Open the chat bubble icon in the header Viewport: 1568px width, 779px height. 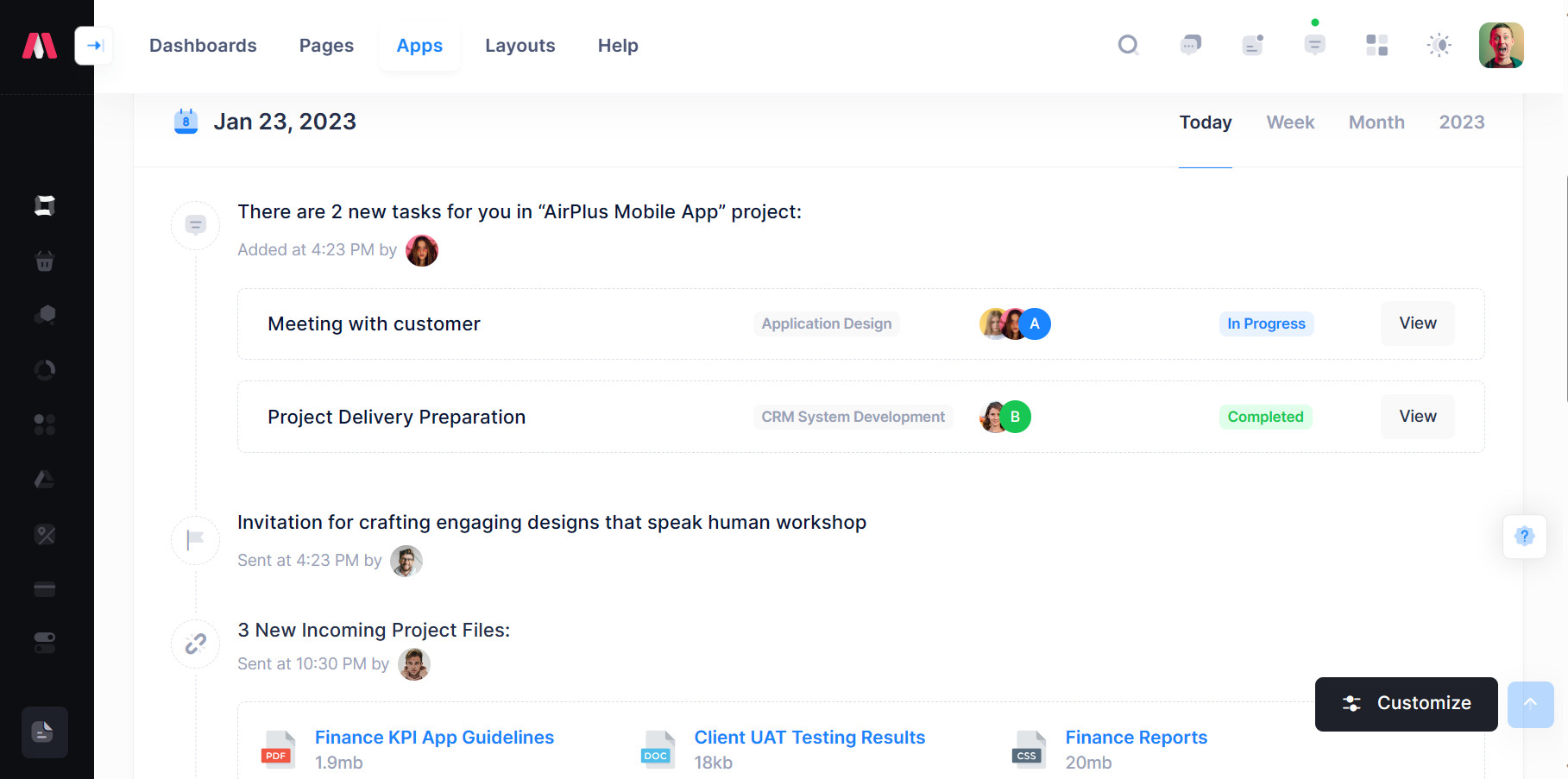(1190, 45)
